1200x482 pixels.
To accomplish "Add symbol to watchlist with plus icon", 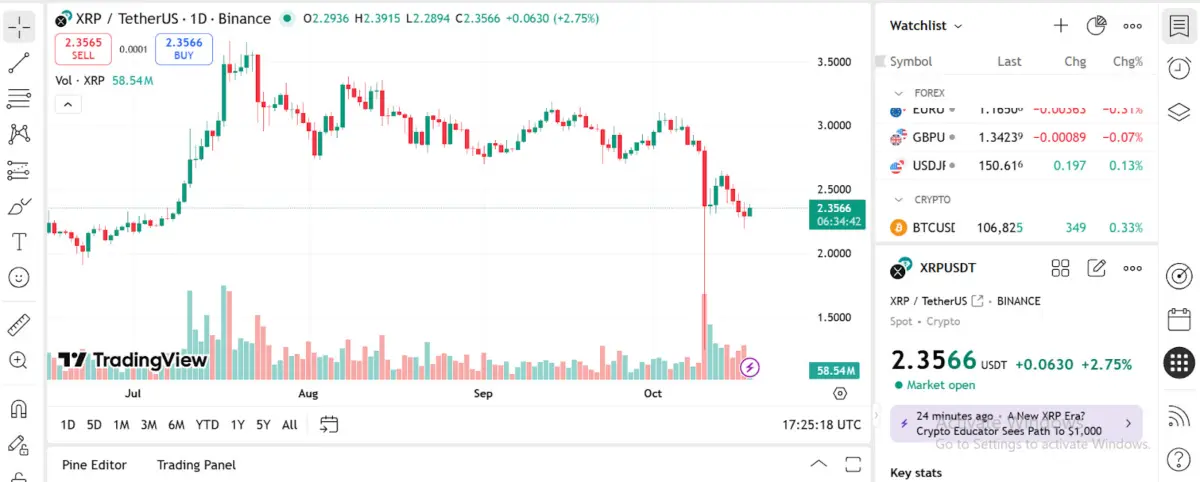I will coord(1061,26).
